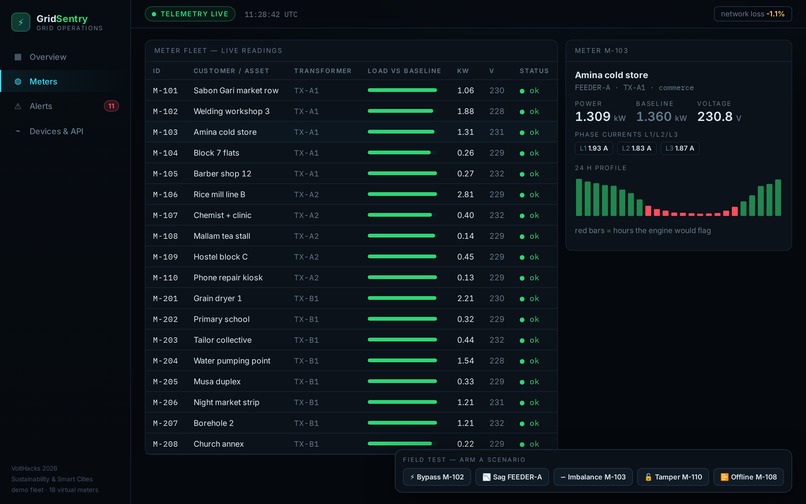Select the Primary school row
This screenshot has height=504, width=806.
point(351,319)
